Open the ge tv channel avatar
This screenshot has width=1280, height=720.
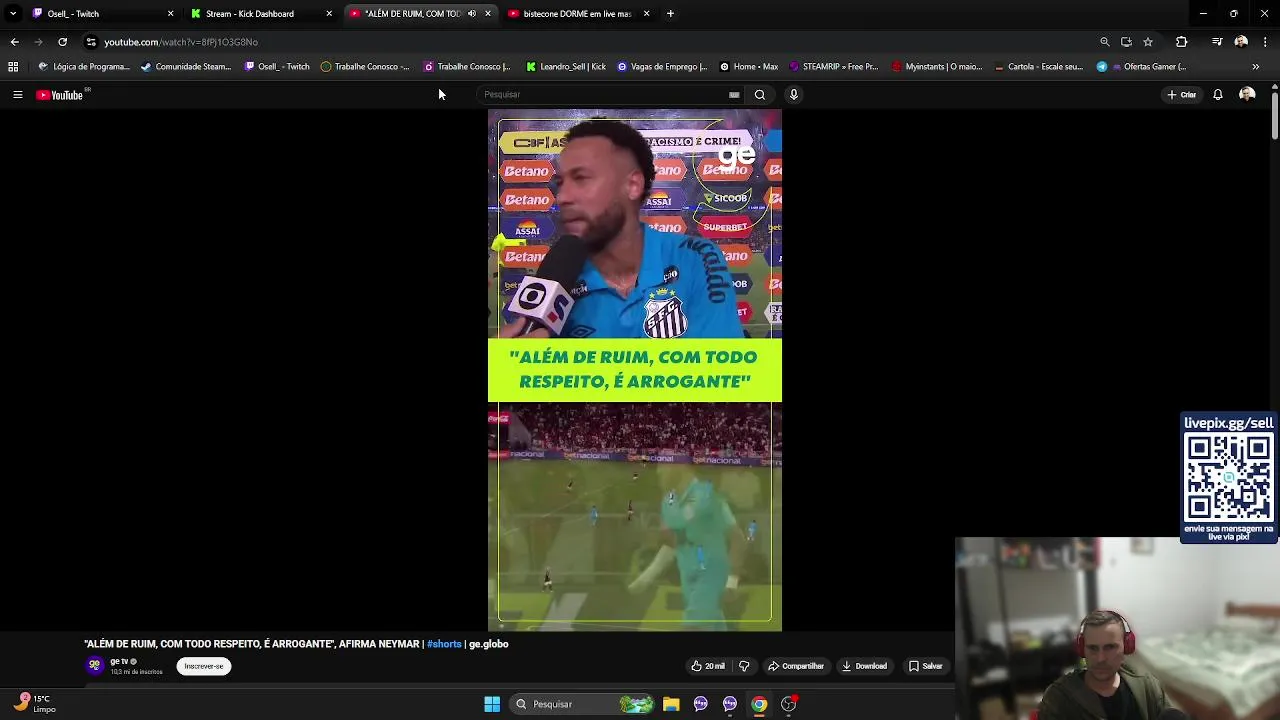[95, 665]
